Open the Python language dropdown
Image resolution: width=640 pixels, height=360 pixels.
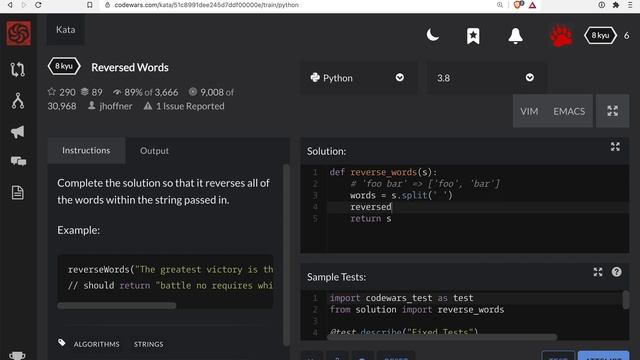tap(359, 78)
